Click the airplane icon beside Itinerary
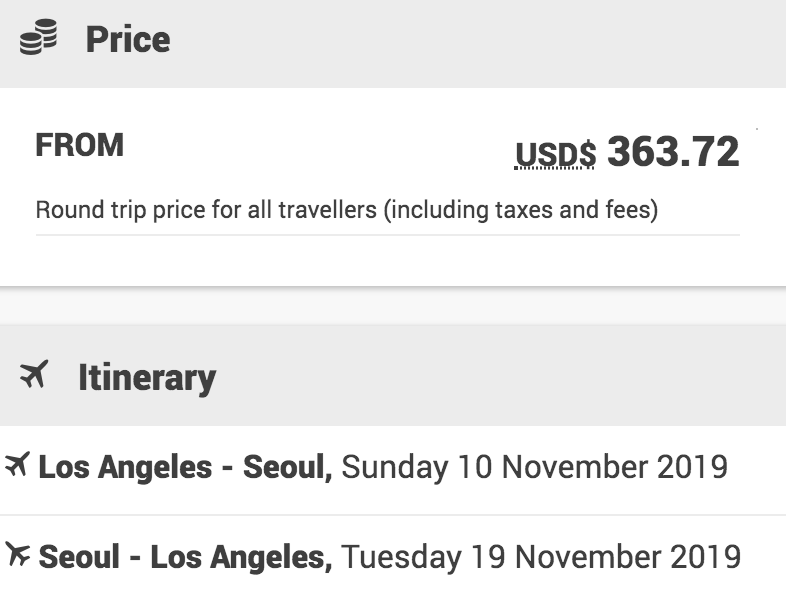This screenshot has height=600, width=786. pyautogui.click(x=35, y=376)
